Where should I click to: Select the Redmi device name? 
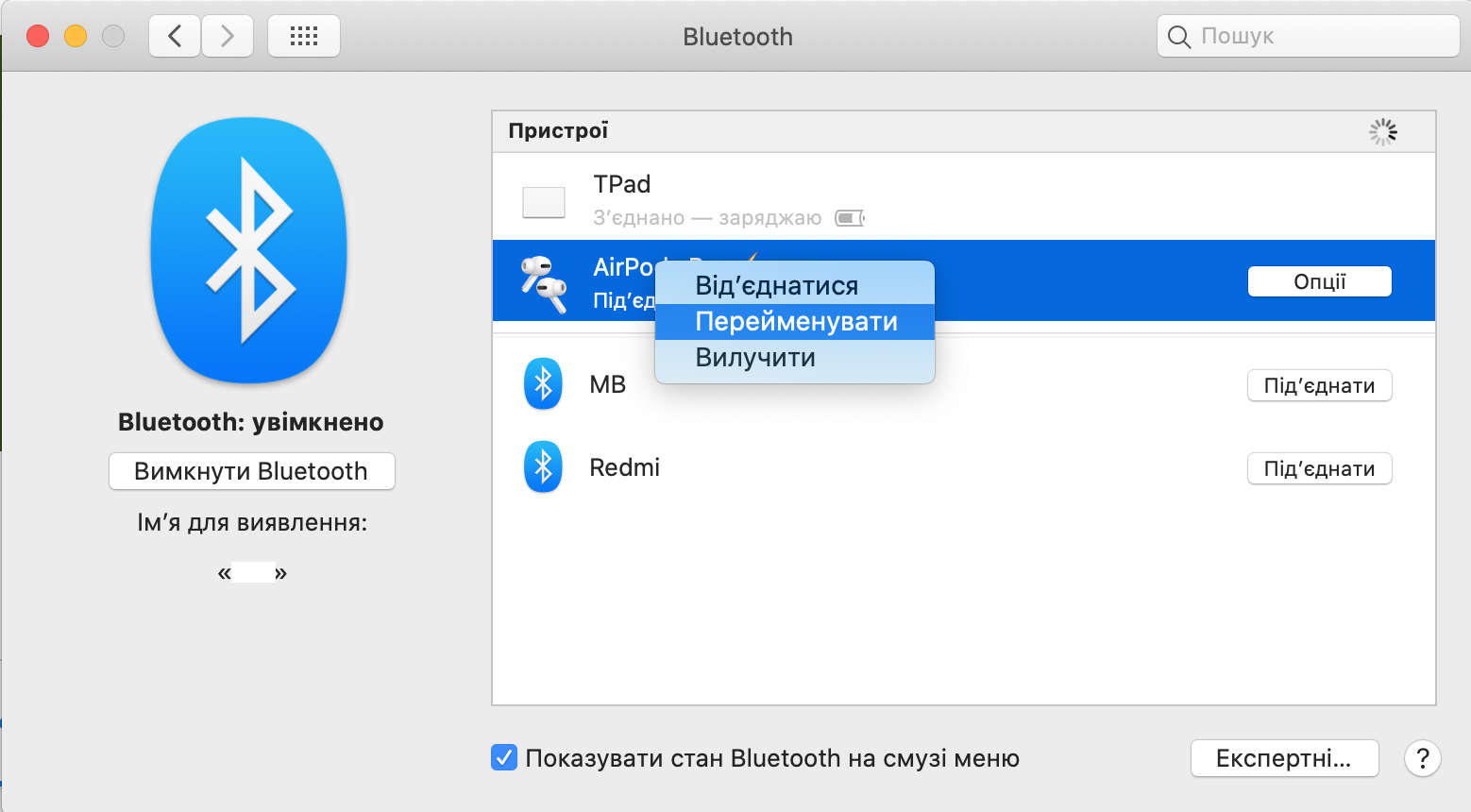pyautogui.click(x=624, y=467)
